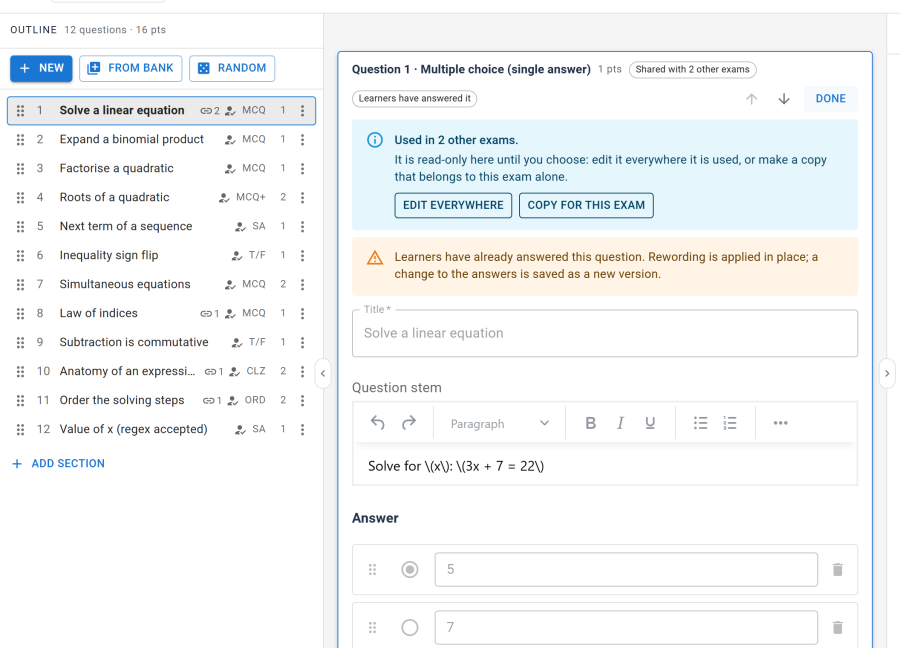Toggle bold formatting in question stem
This screenshot has width=900, height=648.
click(x=590, y=423)
